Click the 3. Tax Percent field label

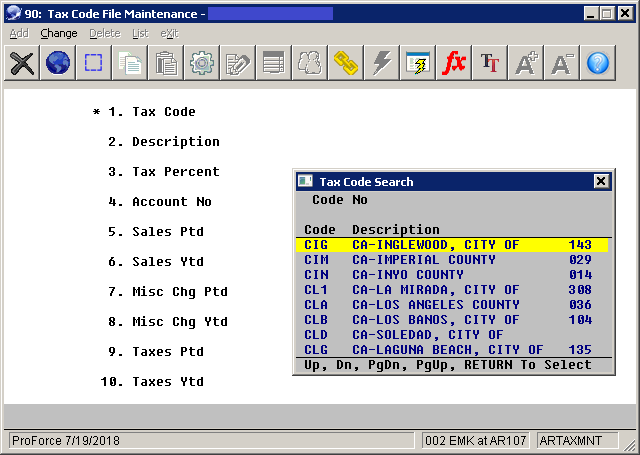coord(164,172)
